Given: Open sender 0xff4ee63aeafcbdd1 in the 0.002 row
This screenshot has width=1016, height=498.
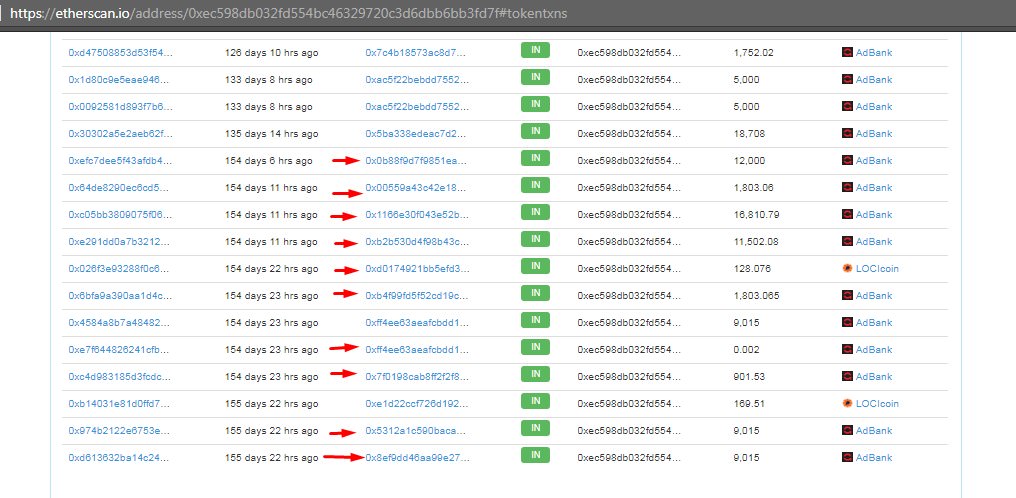Looking at the screenshot, I should coord(417,350).
